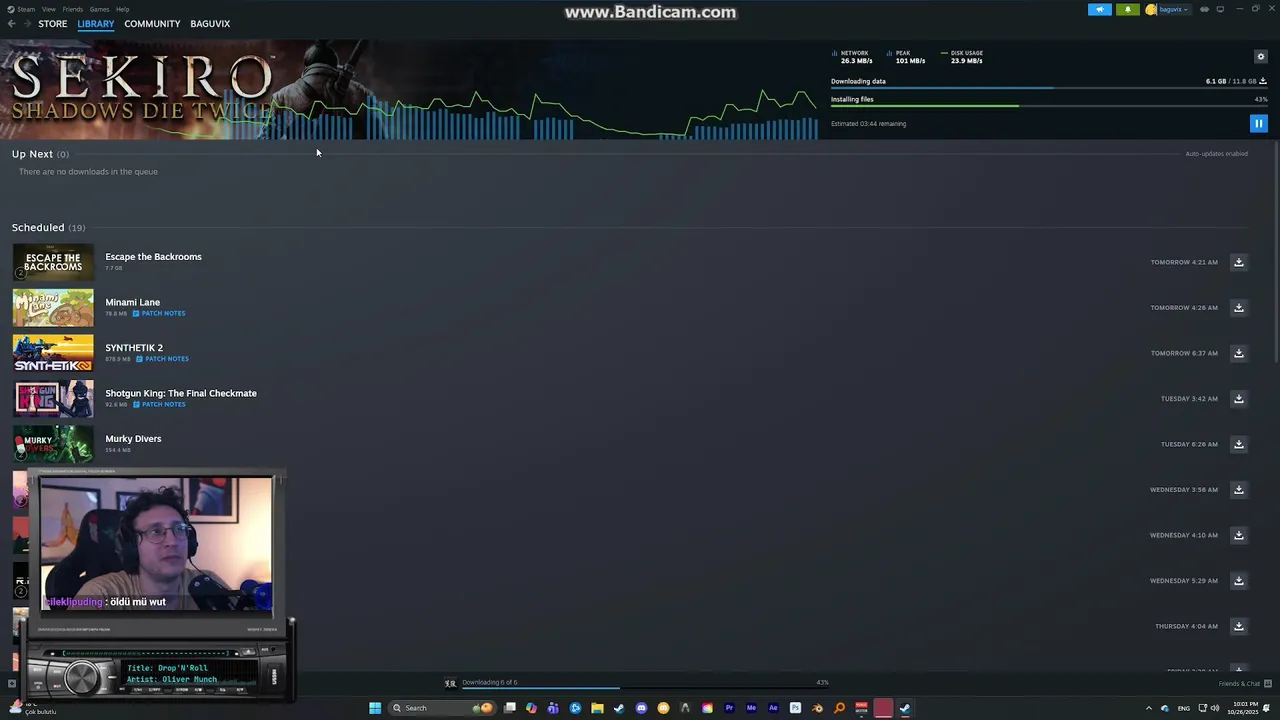
Task: Open Blender from the taskbar
Action: 818,708
